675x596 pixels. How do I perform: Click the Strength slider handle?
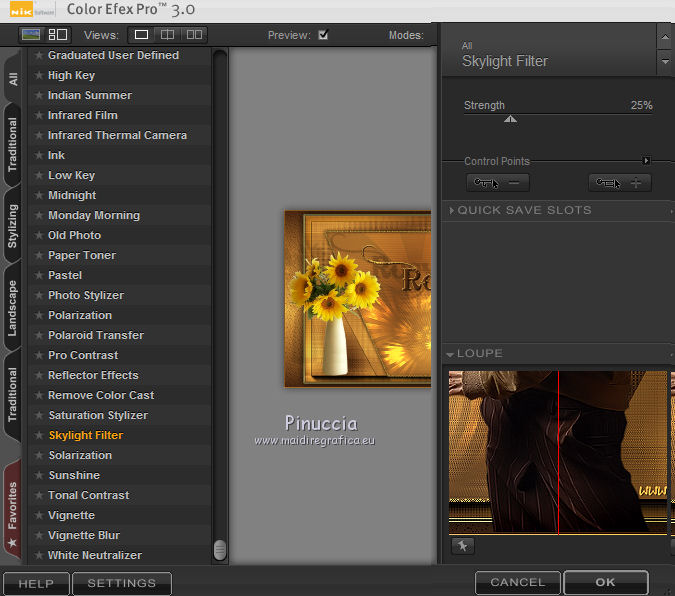(510, 119)
